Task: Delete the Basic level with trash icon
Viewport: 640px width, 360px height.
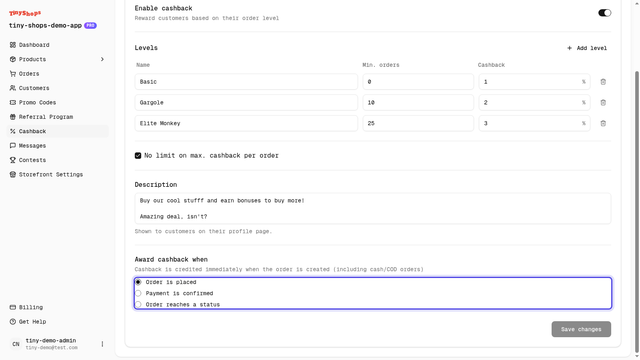Action: [603, 82]
